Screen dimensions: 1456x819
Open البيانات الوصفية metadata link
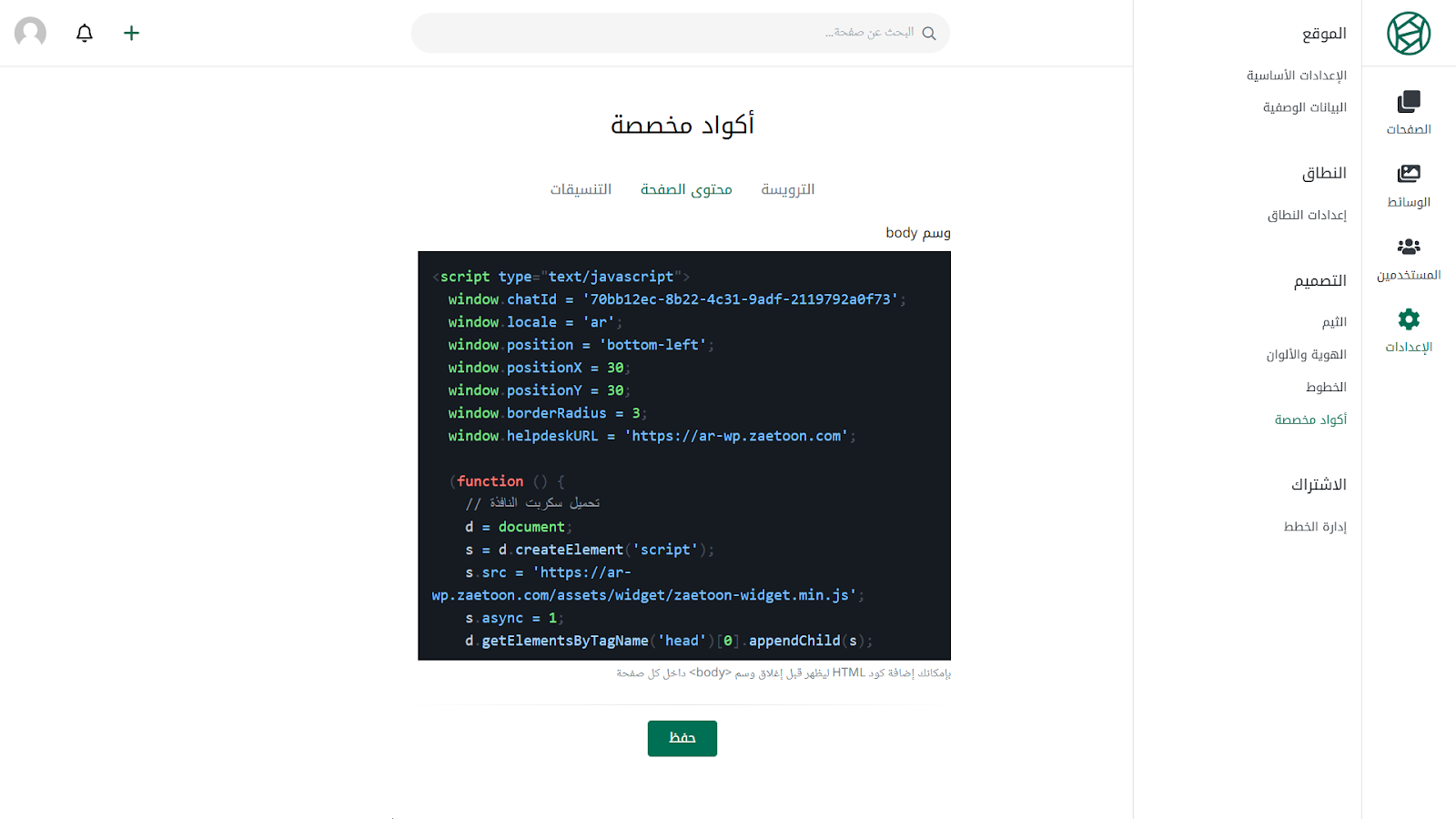[1305, 107]
